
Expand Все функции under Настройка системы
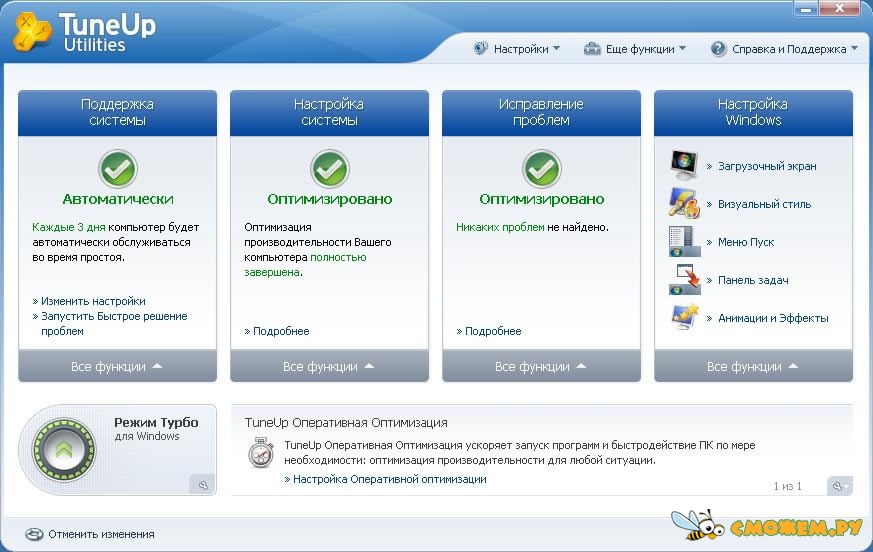click(330, 366)
